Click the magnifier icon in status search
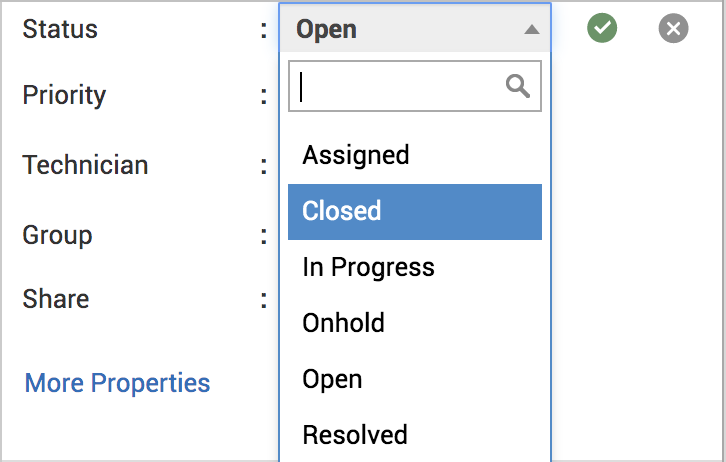The height and width of the screenshot is (462, 726). pyautogui.click(x=518, y=87)
